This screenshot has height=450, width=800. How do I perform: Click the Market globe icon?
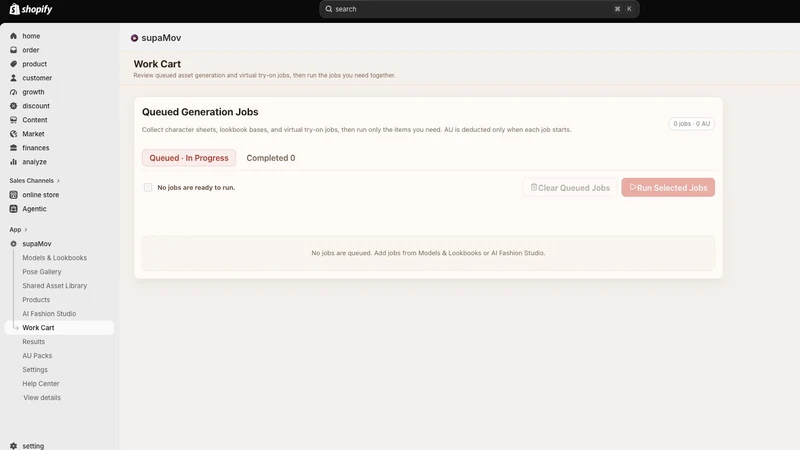13,134
